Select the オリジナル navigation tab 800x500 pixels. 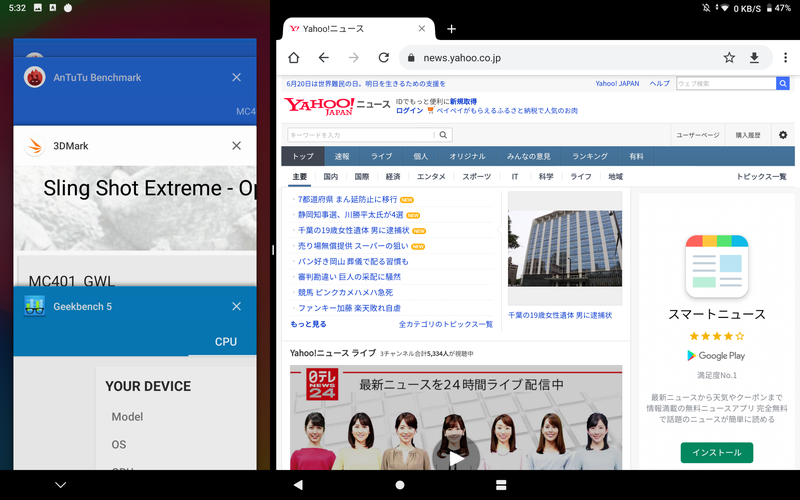pos(467,156)
